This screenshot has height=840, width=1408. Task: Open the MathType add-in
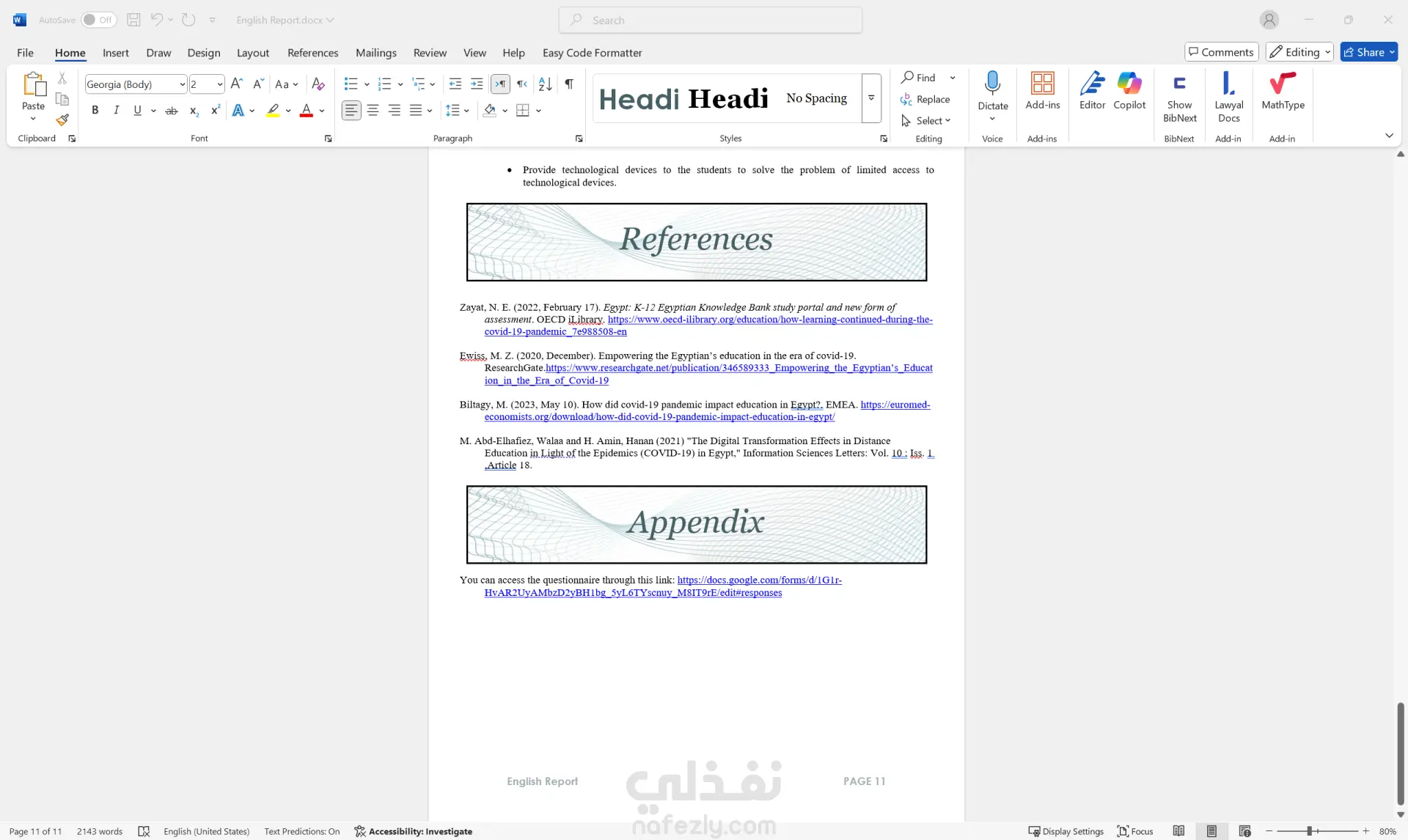[x=1283, y=92]
